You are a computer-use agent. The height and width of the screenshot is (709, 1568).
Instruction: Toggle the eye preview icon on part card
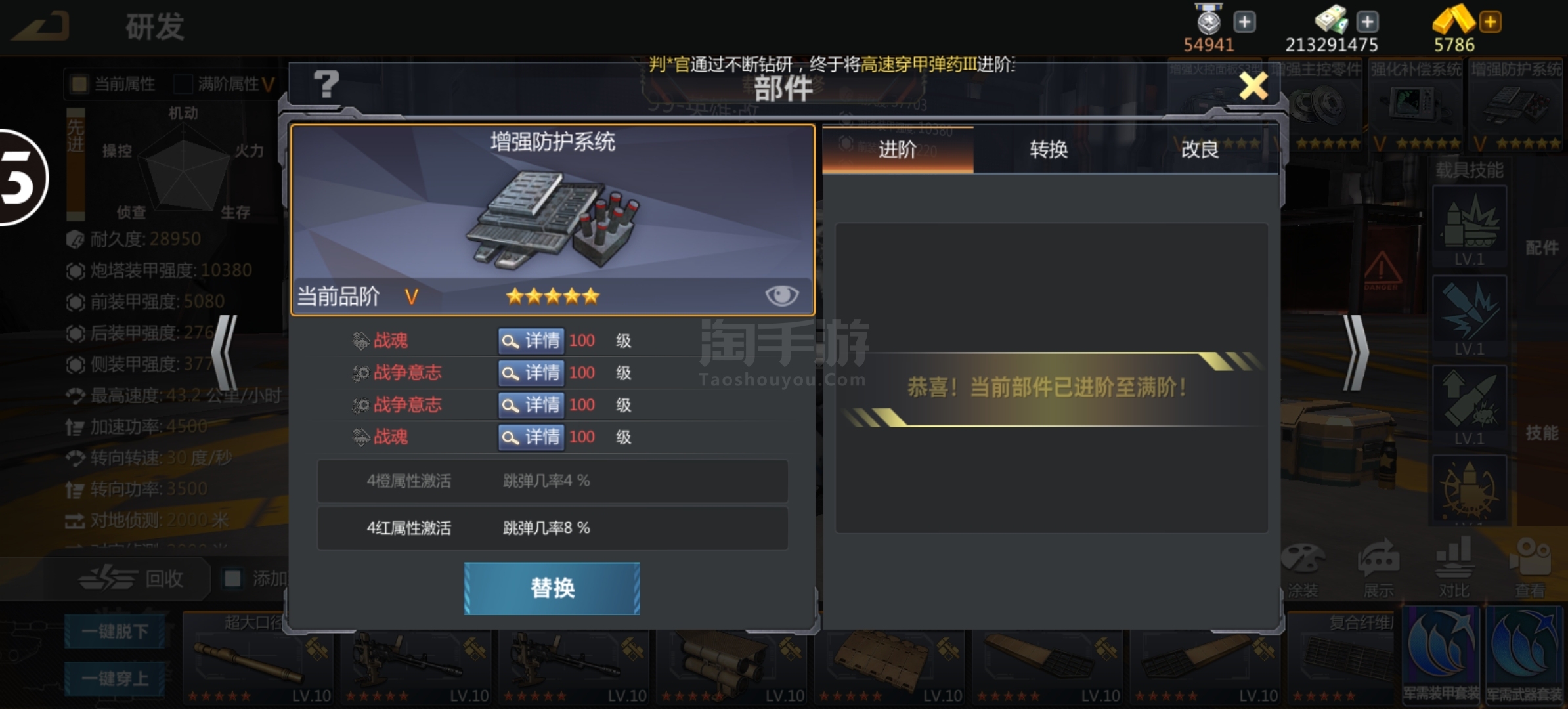click(781, 295)
